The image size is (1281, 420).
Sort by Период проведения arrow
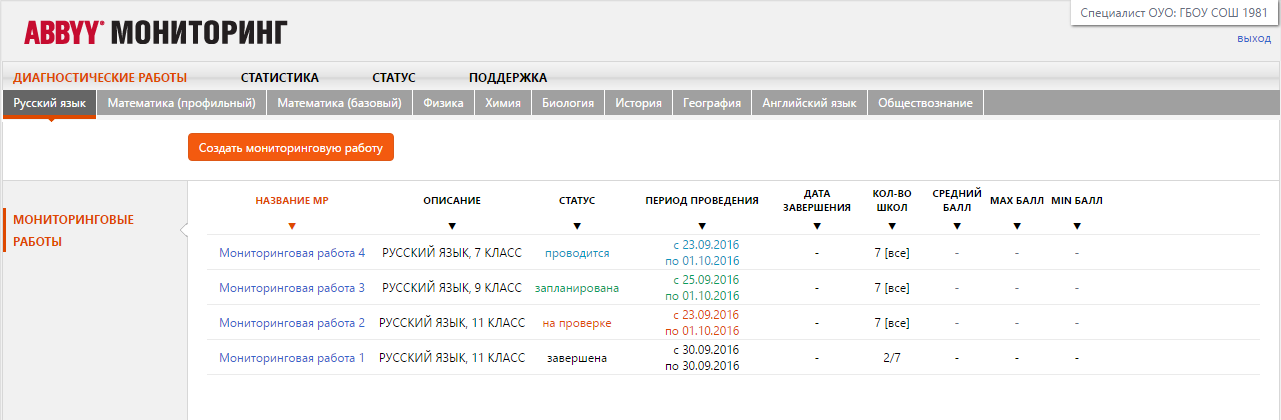point(702,226)
